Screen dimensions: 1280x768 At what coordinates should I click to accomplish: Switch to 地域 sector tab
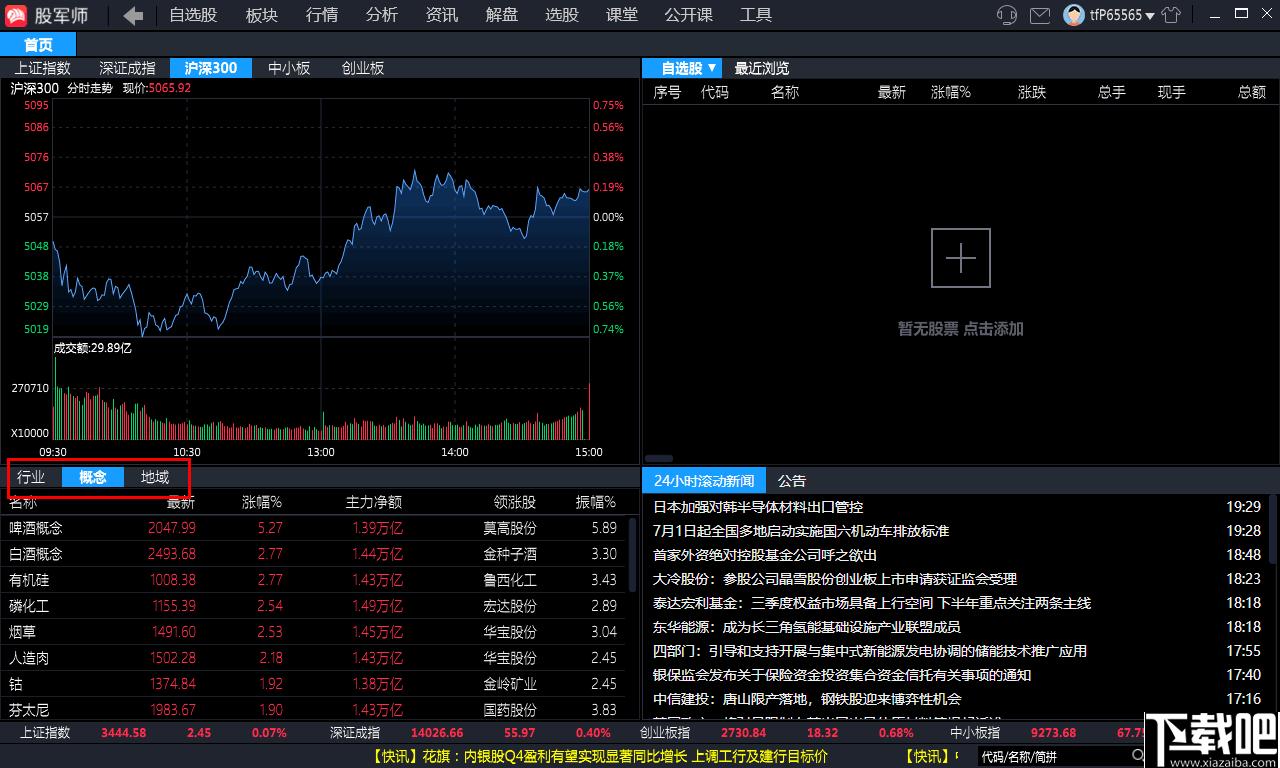[154, 477]
